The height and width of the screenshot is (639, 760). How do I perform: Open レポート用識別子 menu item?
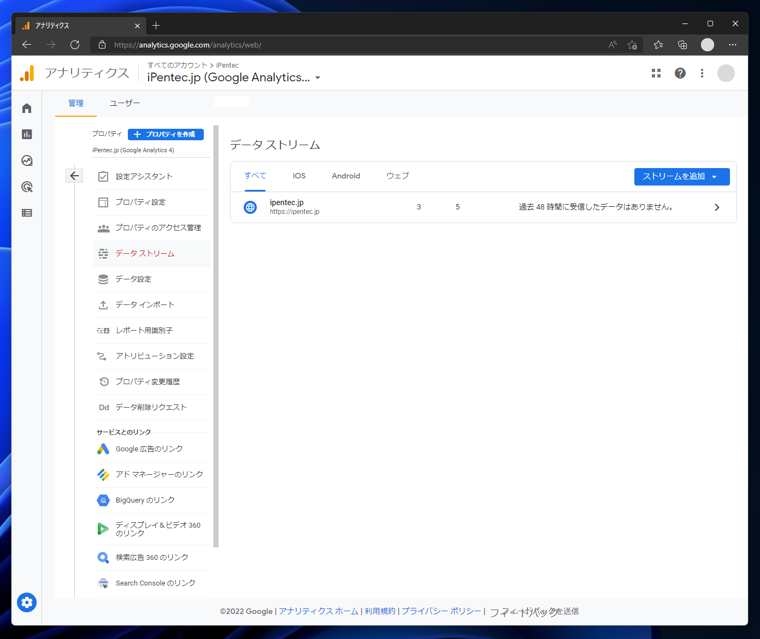(x=152, y=331)
